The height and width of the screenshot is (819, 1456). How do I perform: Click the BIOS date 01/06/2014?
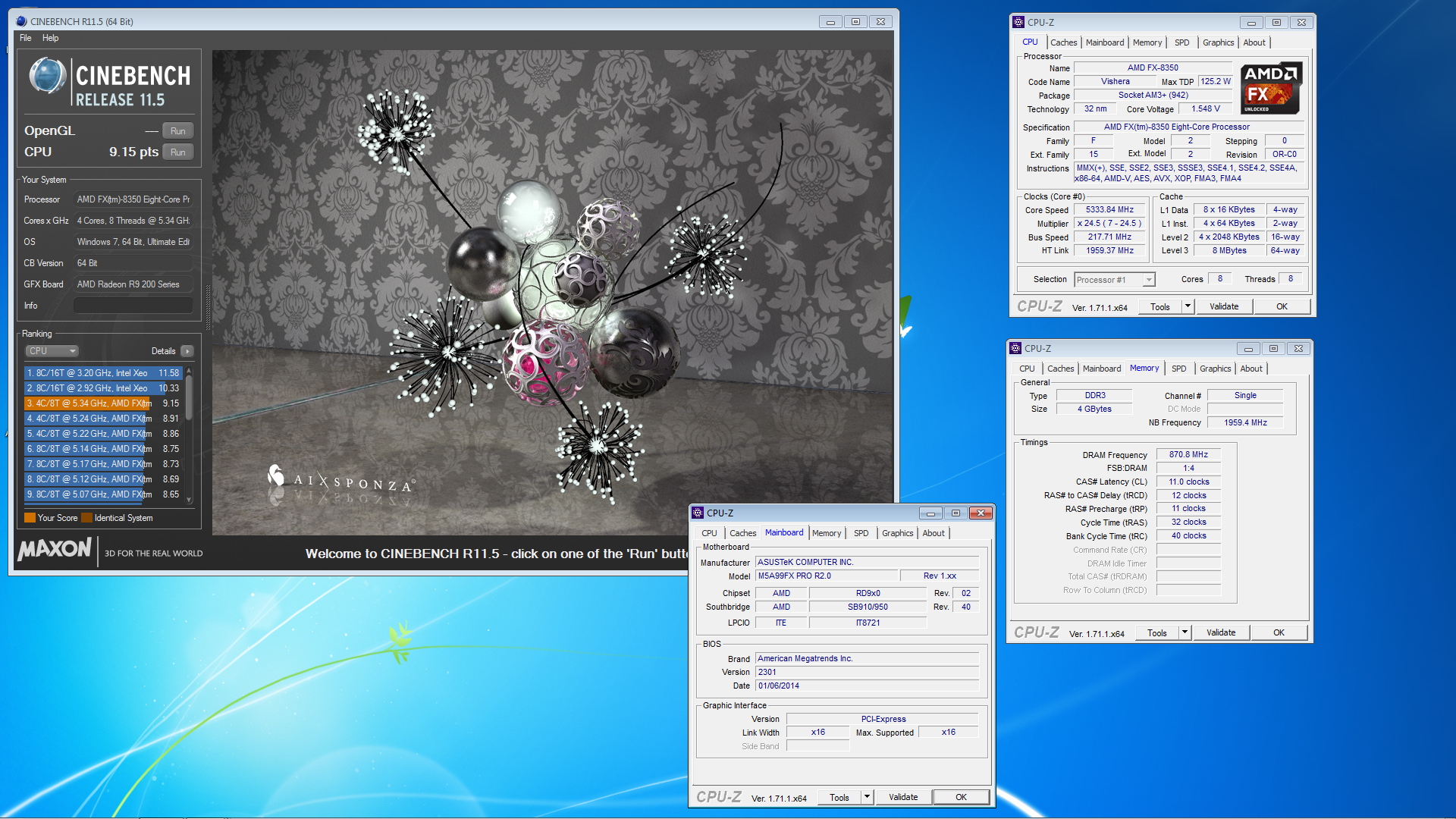pyautogui.click(x=868, y=686)
